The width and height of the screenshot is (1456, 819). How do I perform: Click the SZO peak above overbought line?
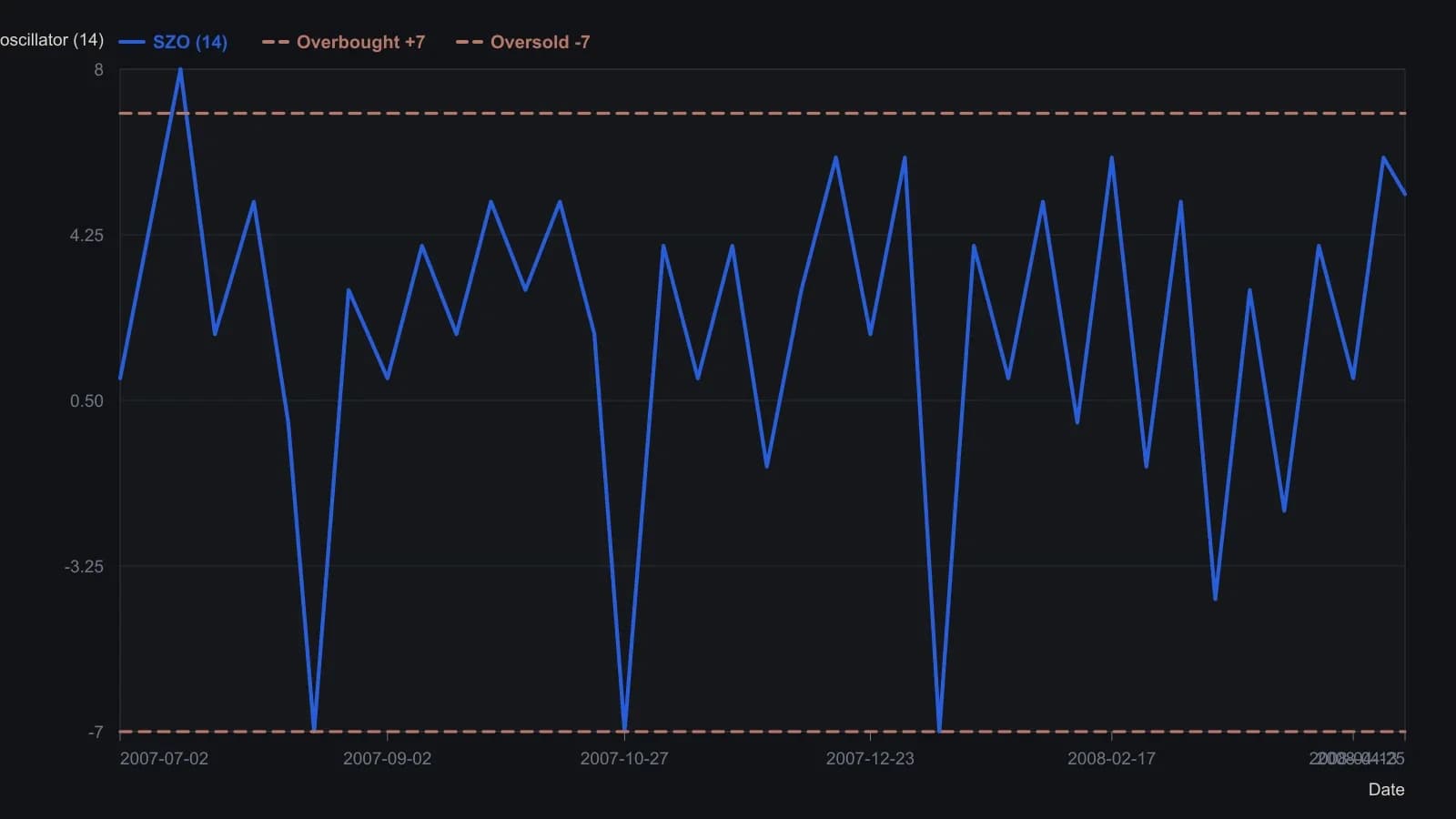coord(180,70)
